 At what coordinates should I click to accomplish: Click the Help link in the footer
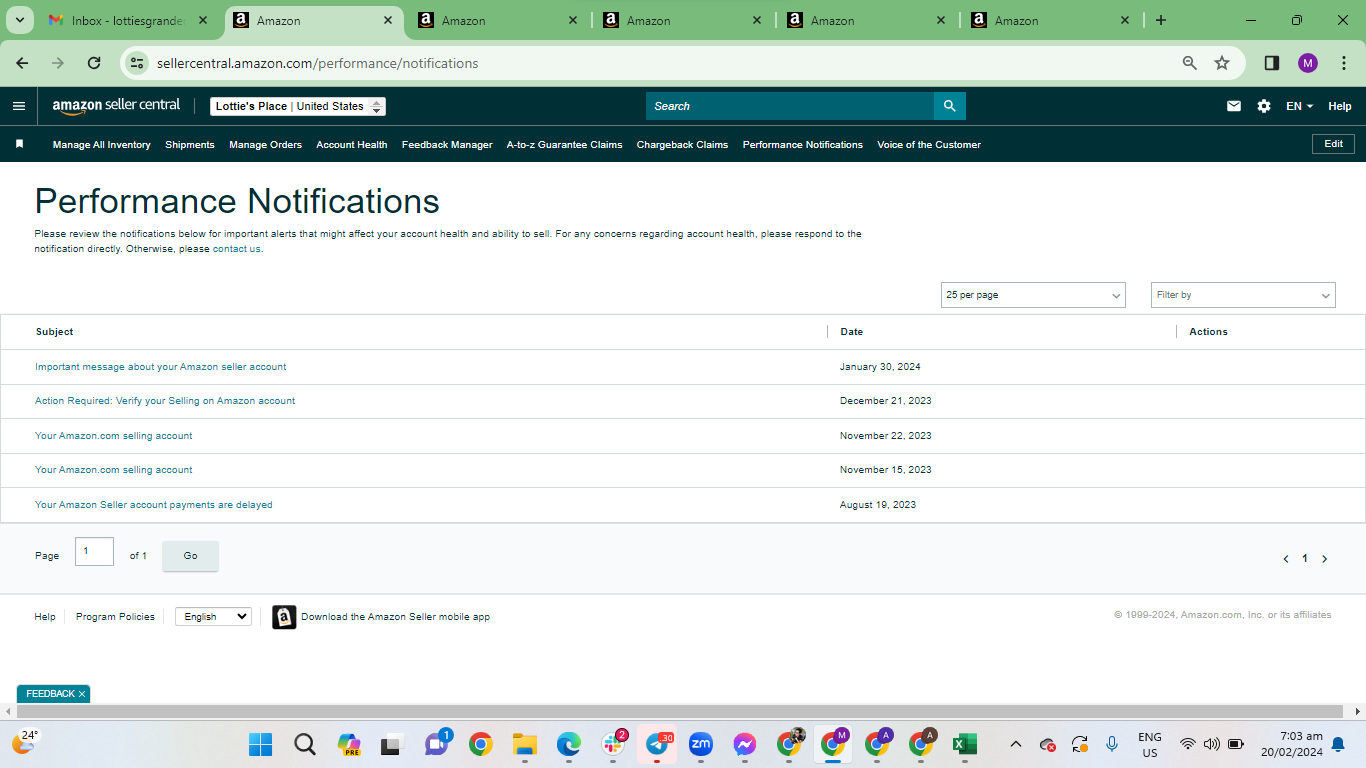(45, 617)
